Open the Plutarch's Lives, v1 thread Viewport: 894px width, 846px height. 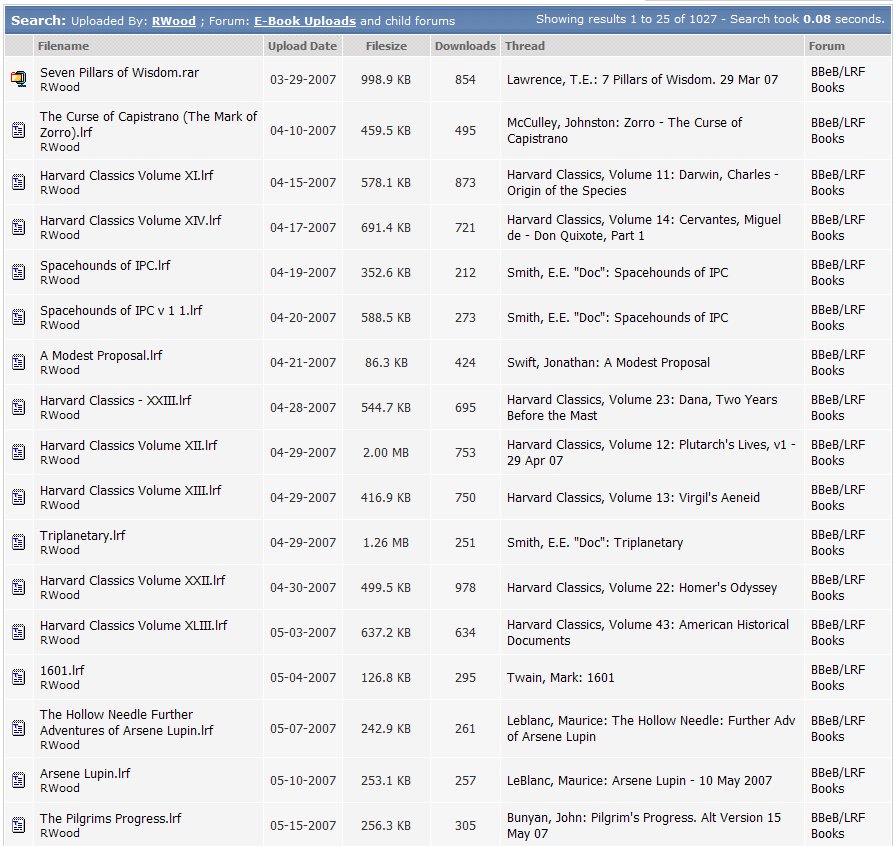pyautogui.click(x=651, y=453)
